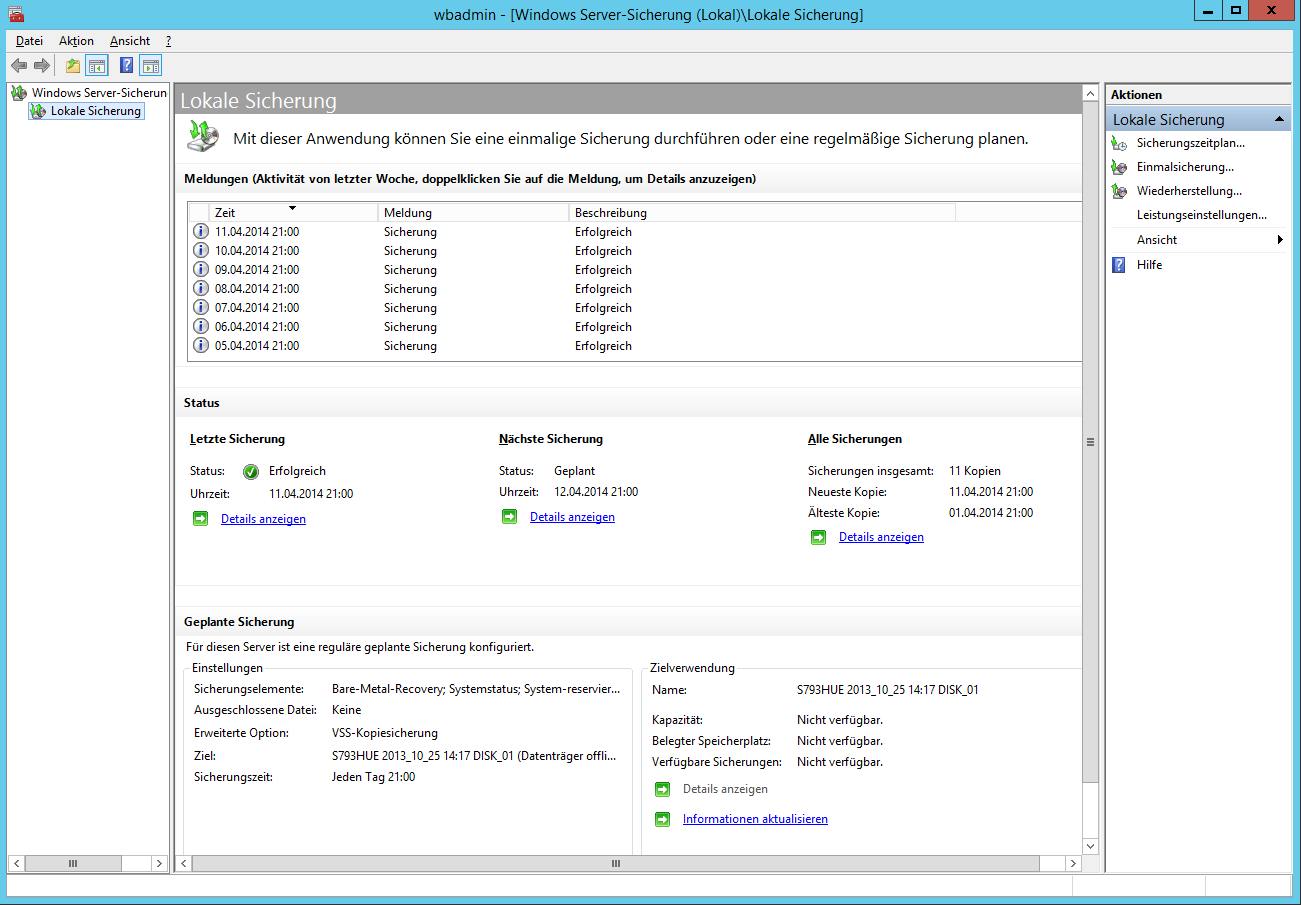Click the up-one-level folder toolbar icon
This screenshot has width=1301, height=905.
pos(72,66)
